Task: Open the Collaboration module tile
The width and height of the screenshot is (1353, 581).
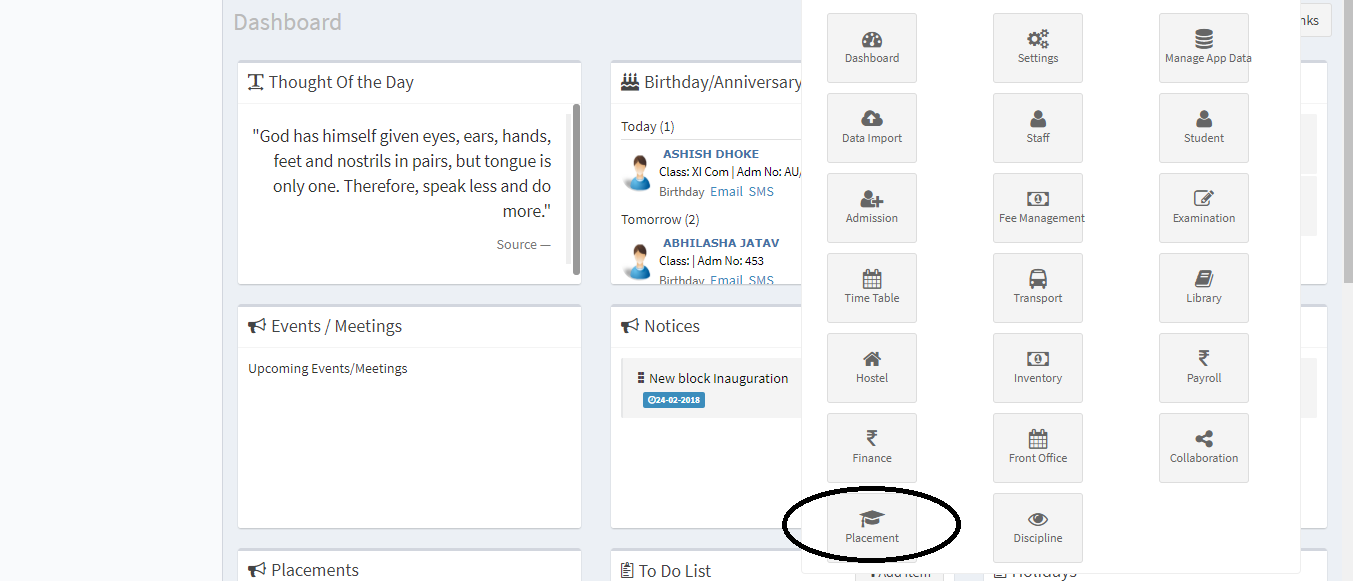Action: click(1204, 448)
